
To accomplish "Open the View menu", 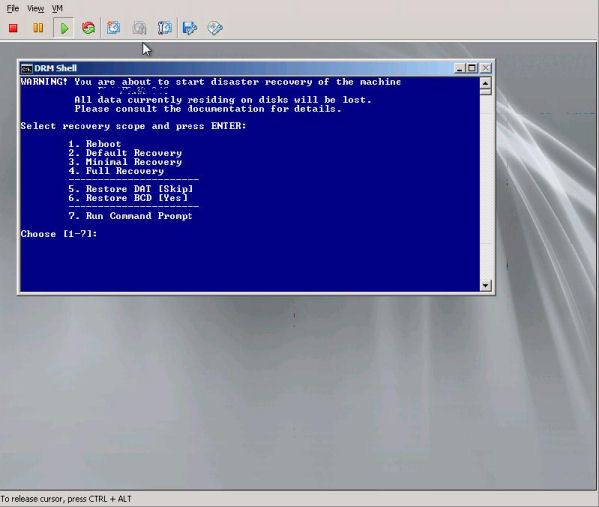I will pos(36,8).
